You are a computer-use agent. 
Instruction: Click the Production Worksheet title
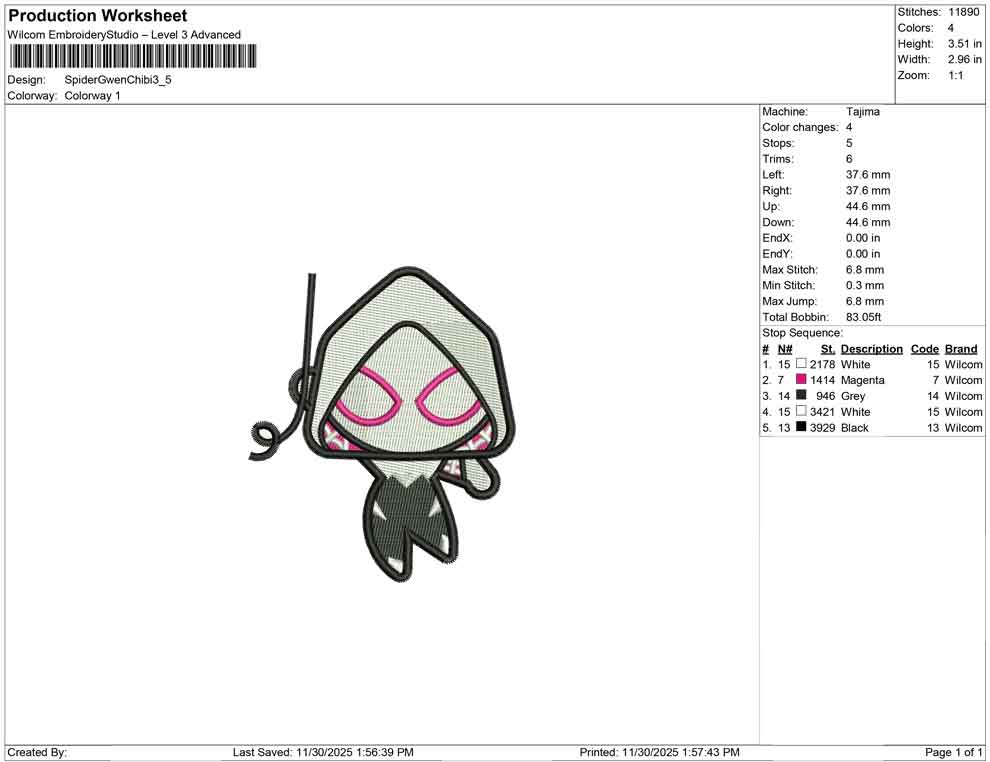(96, 16)
